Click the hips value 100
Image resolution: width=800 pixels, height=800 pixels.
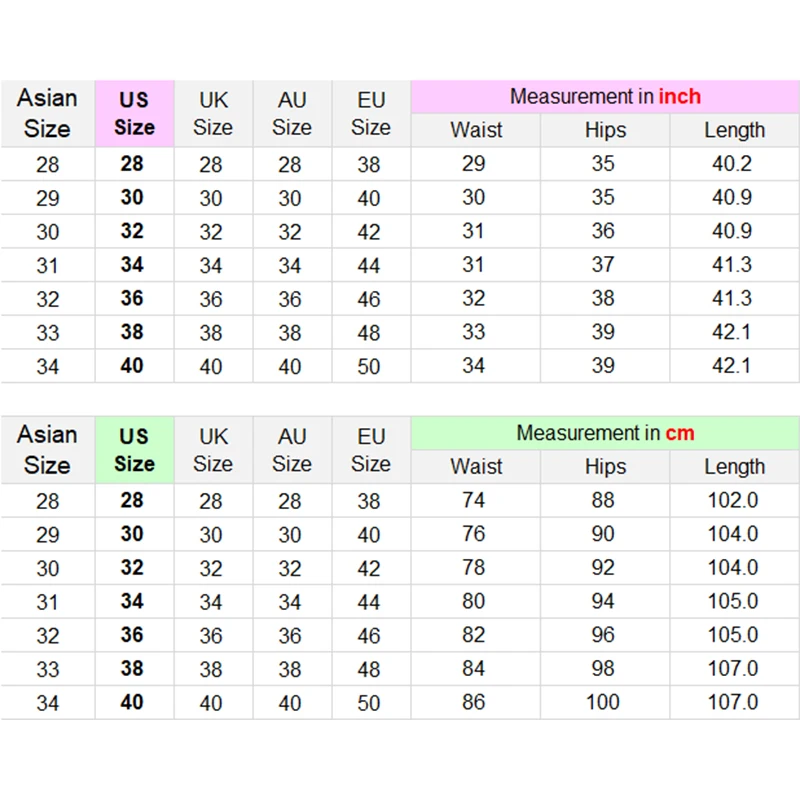[x=603, y=703]
